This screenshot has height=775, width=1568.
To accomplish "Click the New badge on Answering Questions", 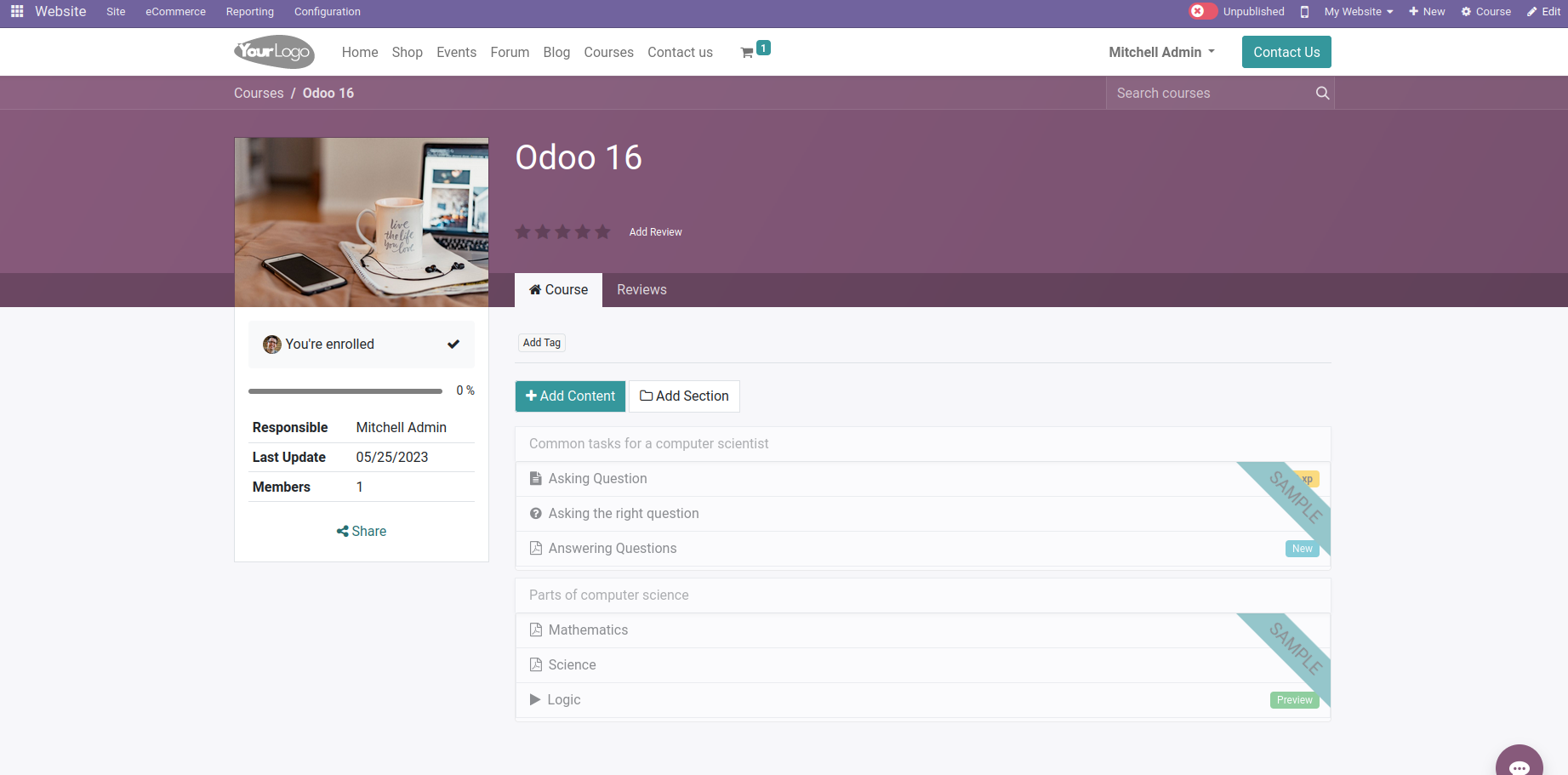I will 1302,549.
